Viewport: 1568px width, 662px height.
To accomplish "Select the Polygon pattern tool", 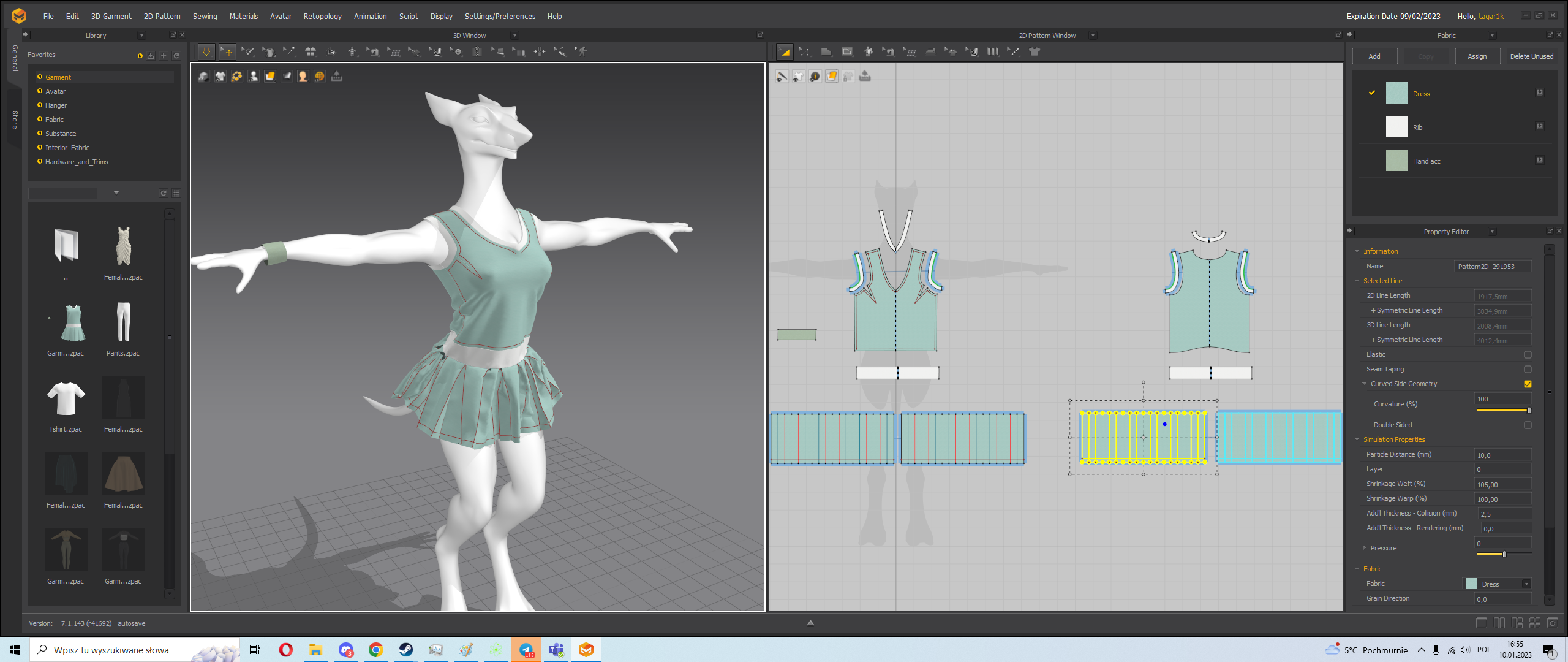I will click(x=826, y=52).
